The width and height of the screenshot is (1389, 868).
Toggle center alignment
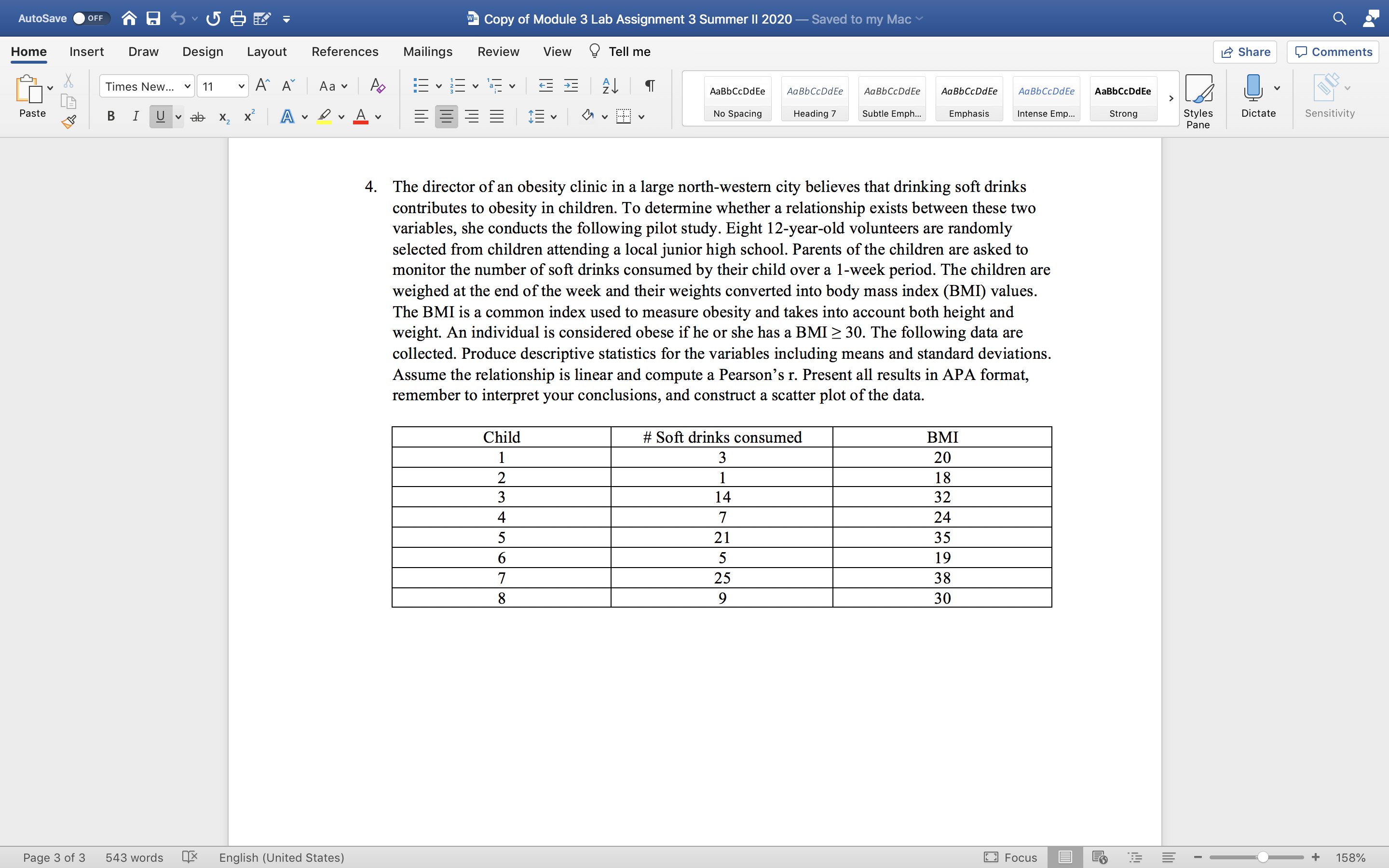pyautogui.click(x=446, y=117)
